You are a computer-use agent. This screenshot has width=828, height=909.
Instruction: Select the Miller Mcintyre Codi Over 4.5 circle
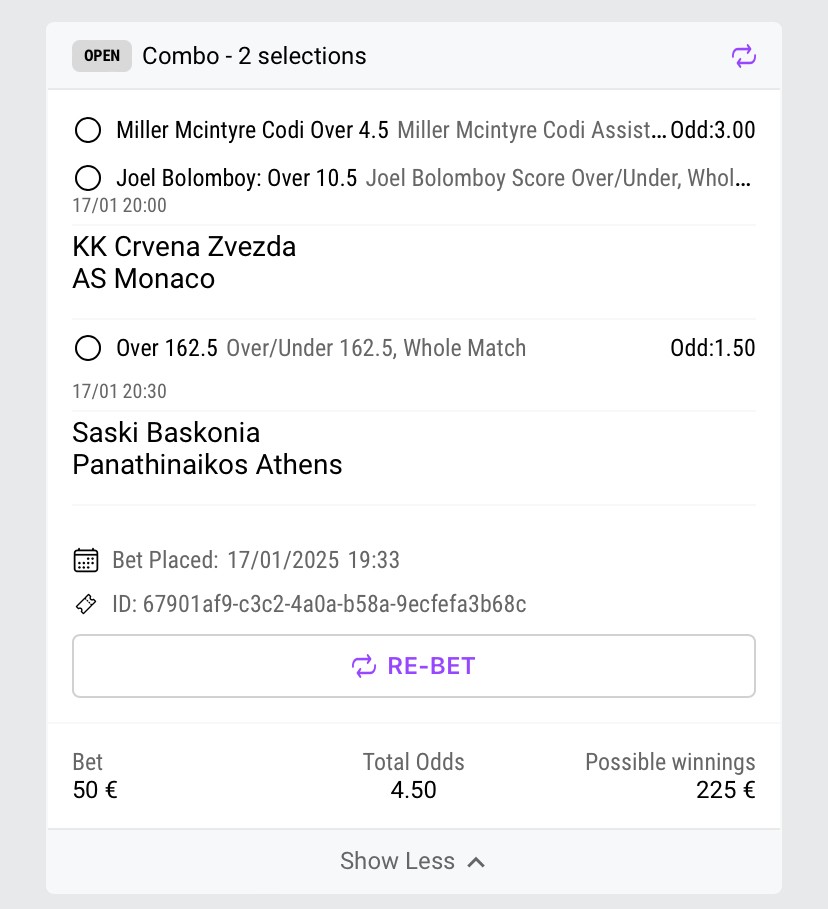[x=88, y=130]
